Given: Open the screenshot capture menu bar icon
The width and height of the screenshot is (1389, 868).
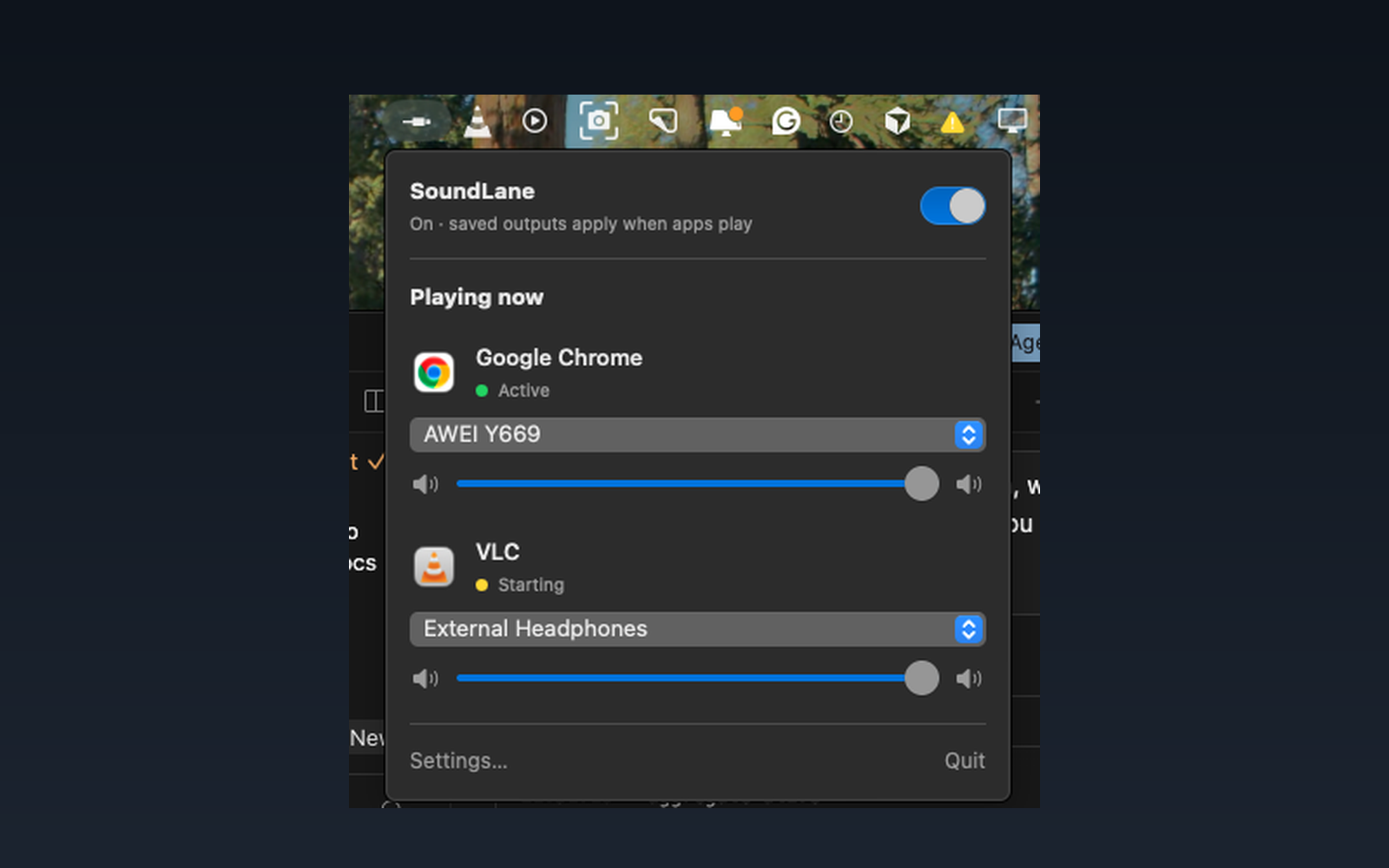Looking at the screenshot, I should tap(599, 121).
